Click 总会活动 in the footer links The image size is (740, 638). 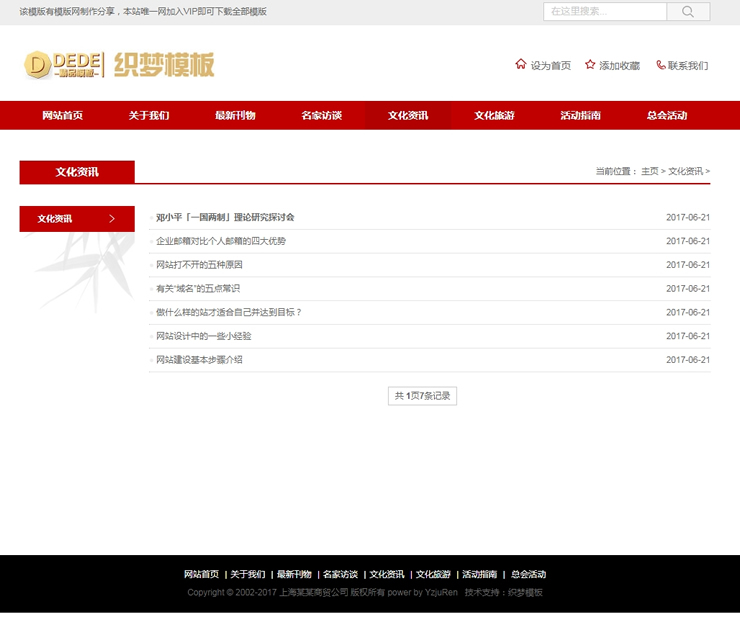(528, 575)
